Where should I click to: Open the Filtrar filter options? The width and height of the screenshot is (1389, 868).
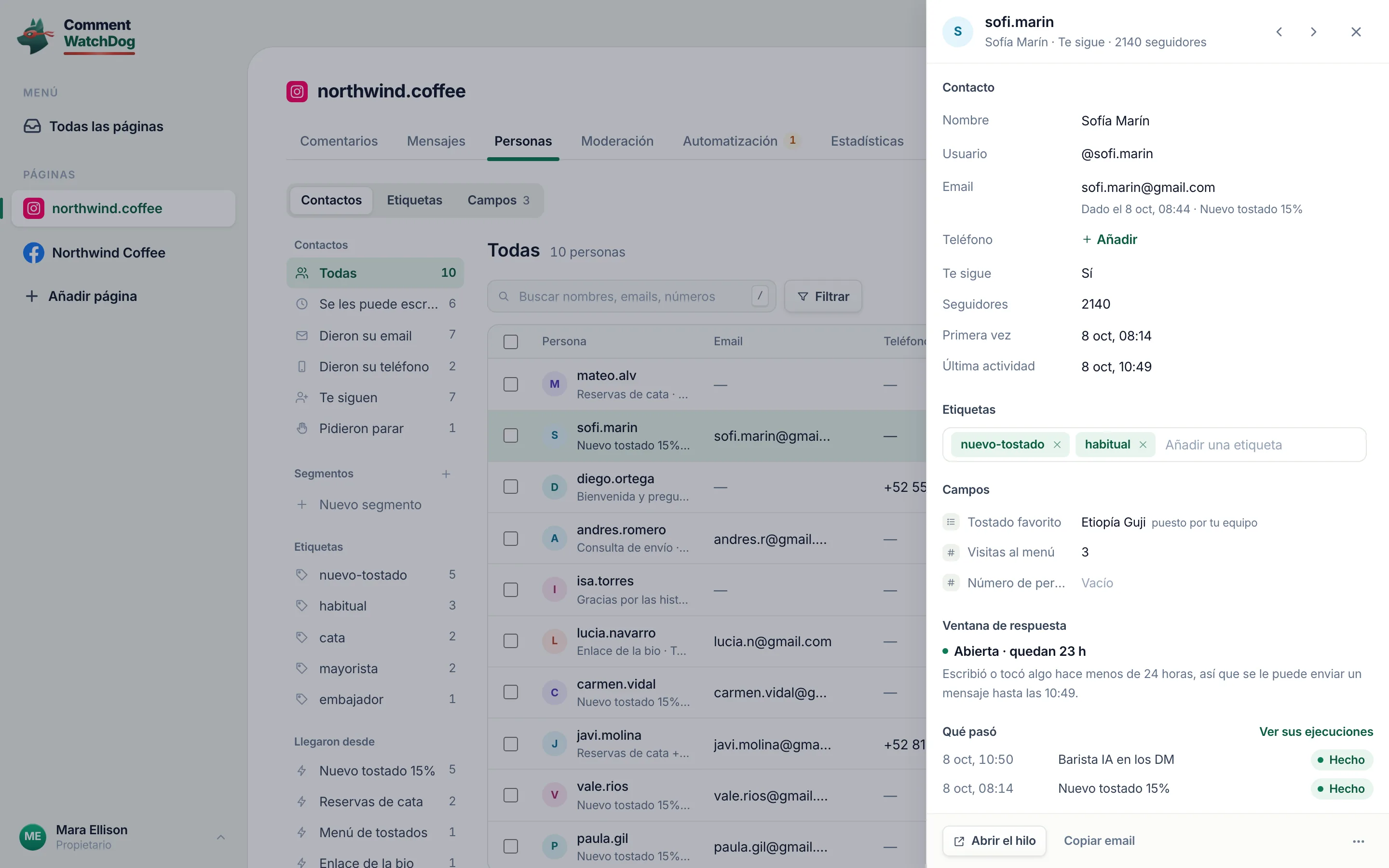tap(823, 296)
